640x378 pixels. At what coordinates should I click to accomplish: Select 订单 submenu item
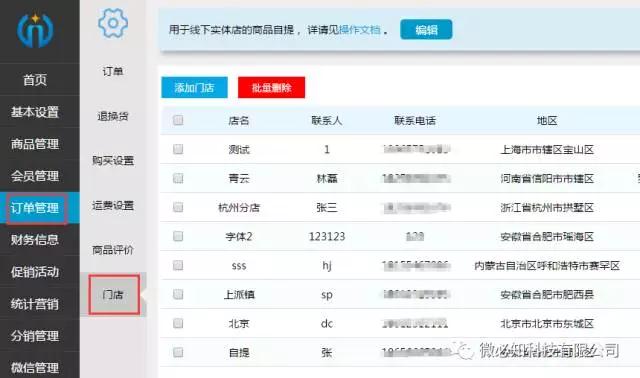[113, 71]
